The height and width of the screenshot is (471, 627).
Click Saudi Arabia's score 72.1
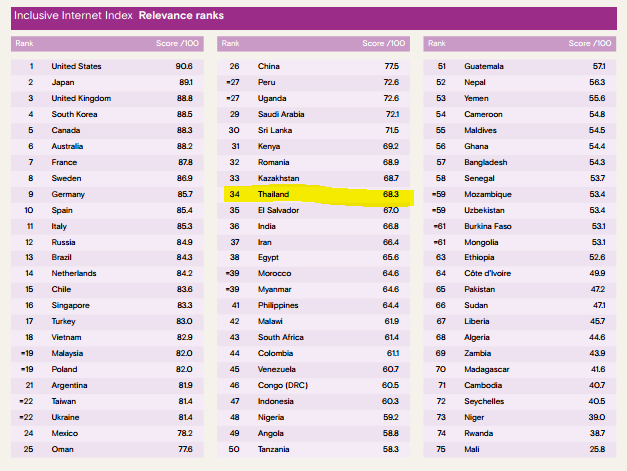pos(392,114)
